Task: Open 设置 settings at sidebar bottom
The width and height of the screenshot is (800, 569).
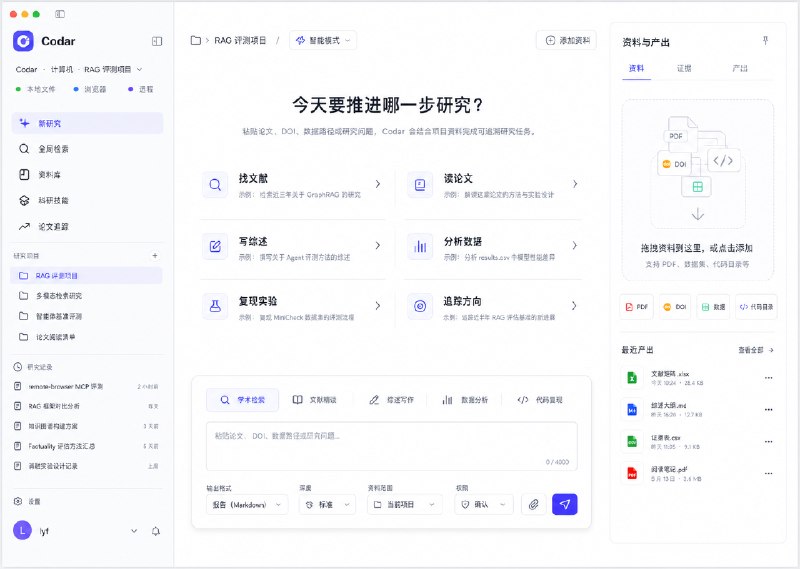Action: (27, 501)
